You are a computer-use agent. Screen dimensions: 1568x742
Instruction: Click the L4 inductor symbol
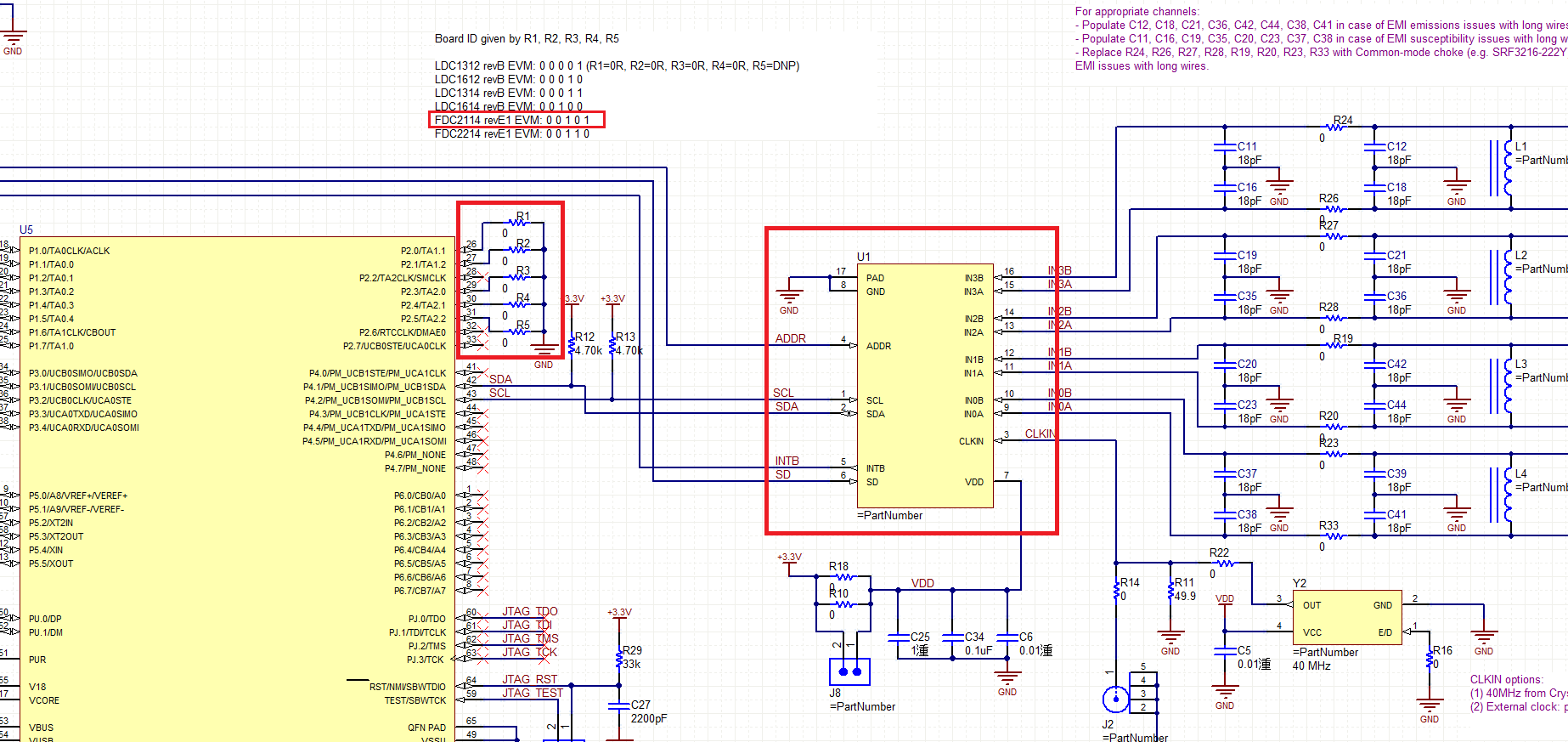tap(1502, 495)
